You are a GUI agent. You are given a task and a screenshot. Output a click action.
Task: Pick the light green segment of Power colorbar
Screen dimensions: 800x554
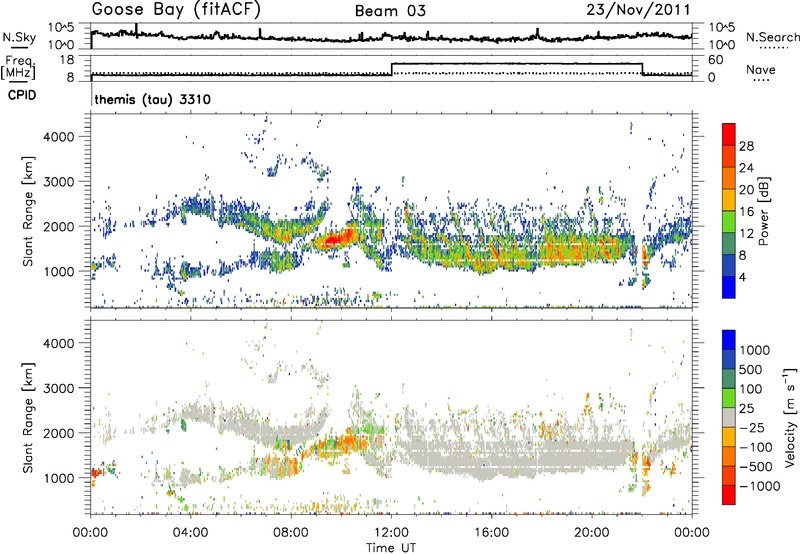click(729, 222)
